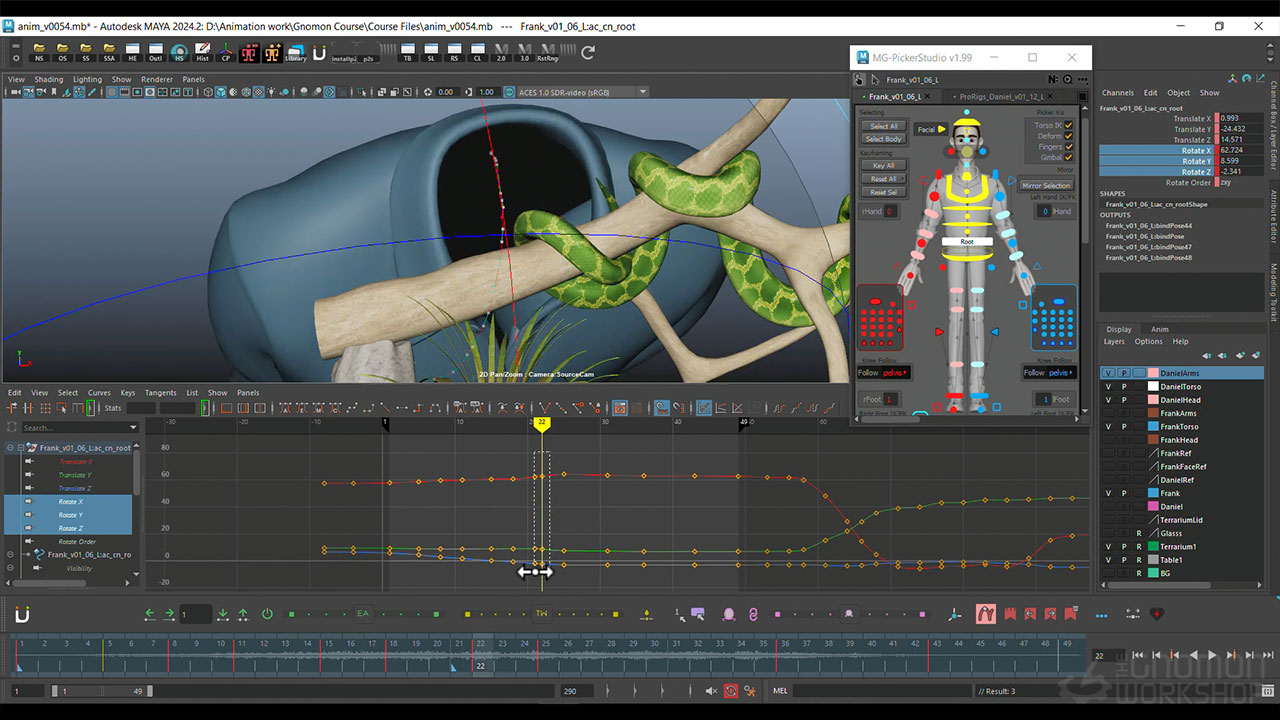Click the RstRng shelf icon
The height and width of the screenshot is (720, 1280).
(x=547, y=52)
